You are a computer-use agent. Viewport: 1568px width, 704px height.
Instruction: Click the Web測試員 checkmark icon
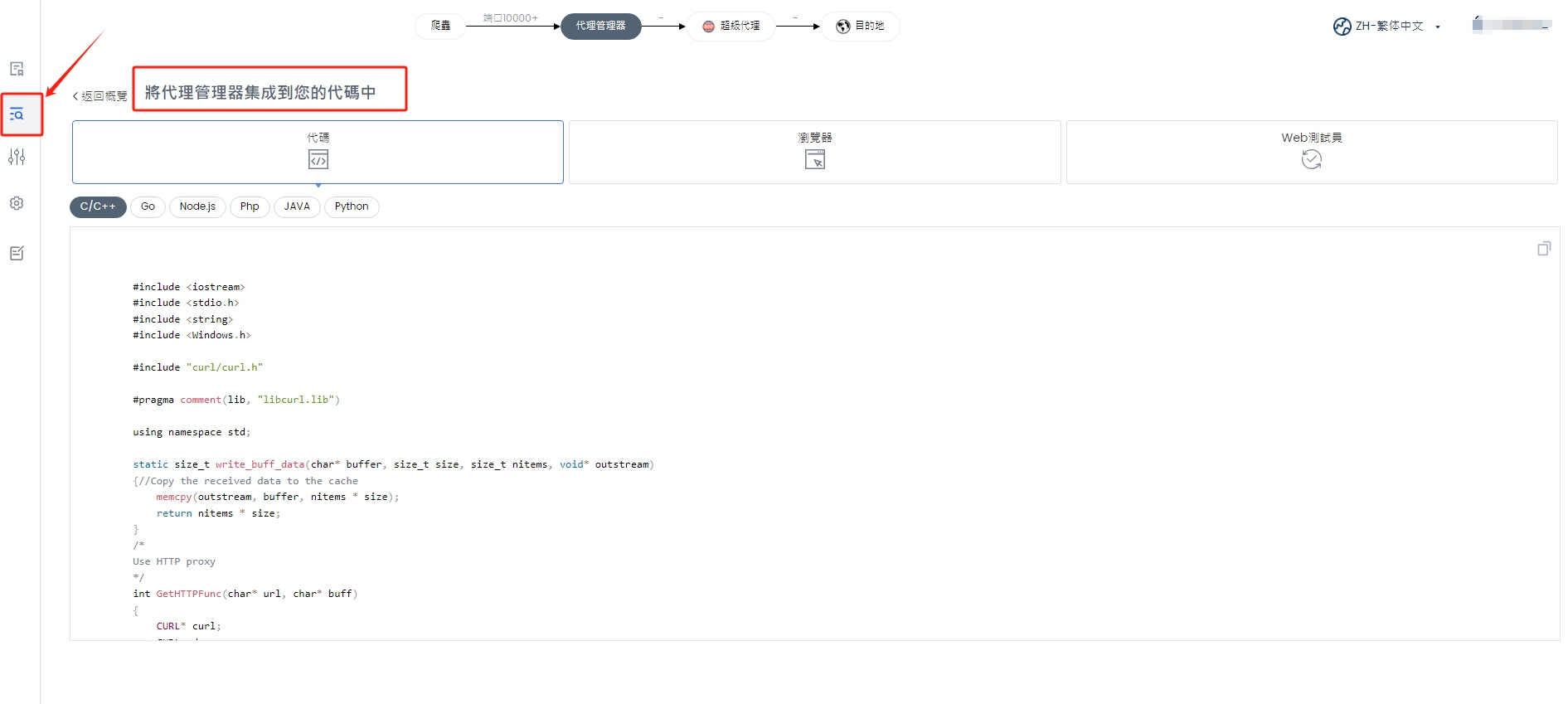pos(1311,160)
